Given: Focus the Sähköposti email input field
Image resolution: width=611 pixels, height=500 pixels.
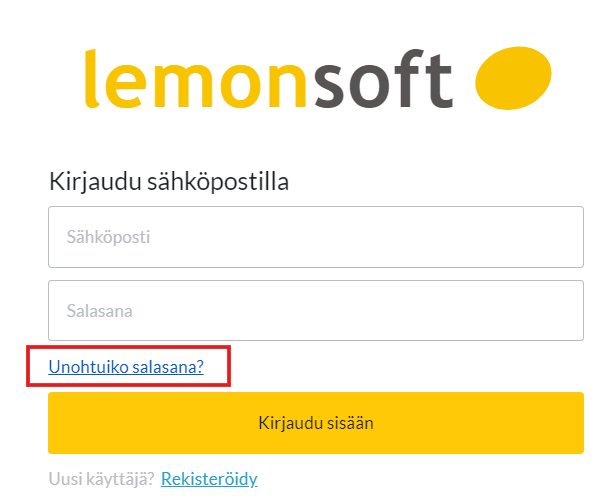Looking at the screenshot, I should click(315, 237).
